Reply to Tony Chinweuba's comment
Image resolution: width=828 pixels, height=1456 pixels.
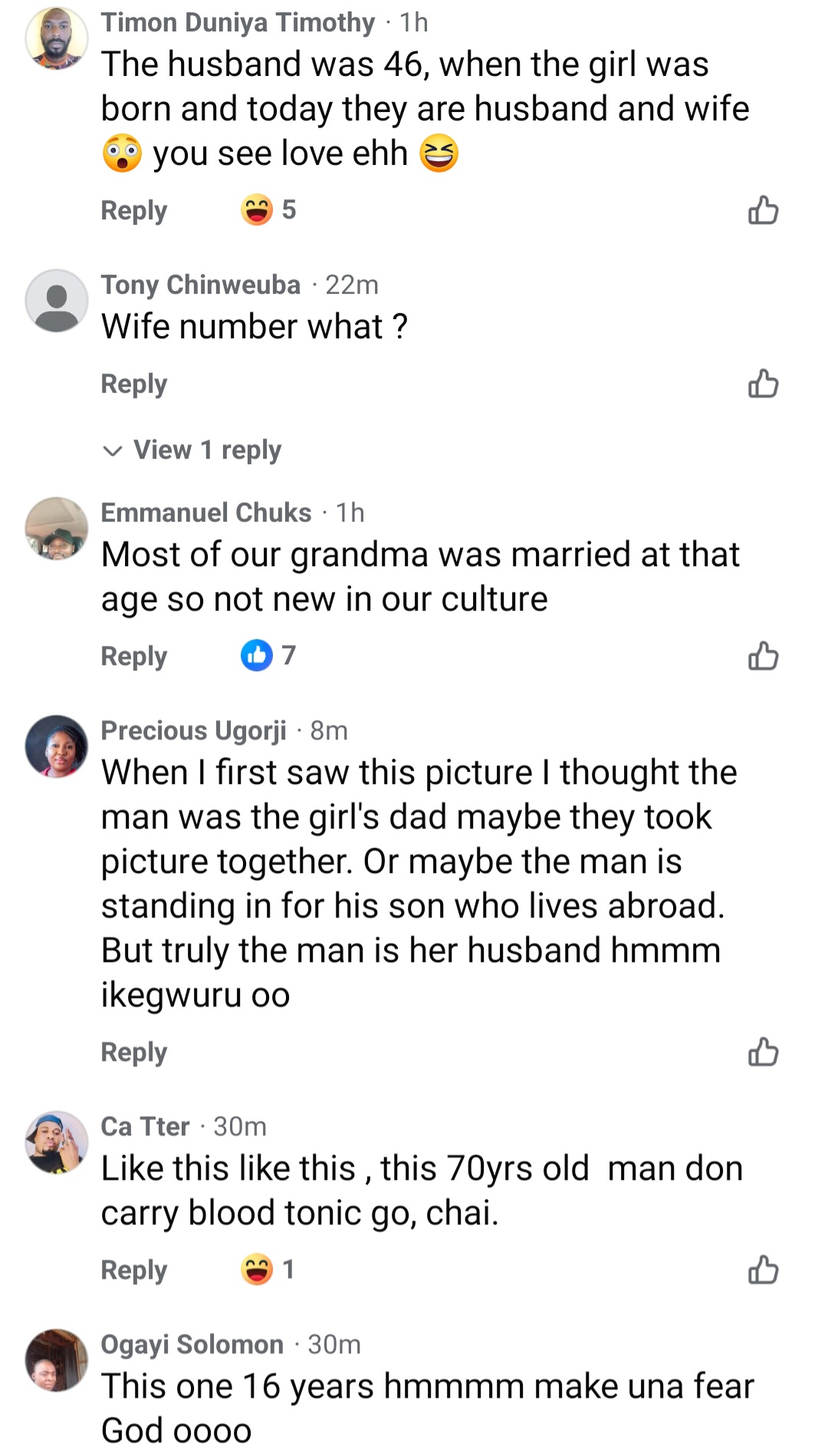(134, 384)
